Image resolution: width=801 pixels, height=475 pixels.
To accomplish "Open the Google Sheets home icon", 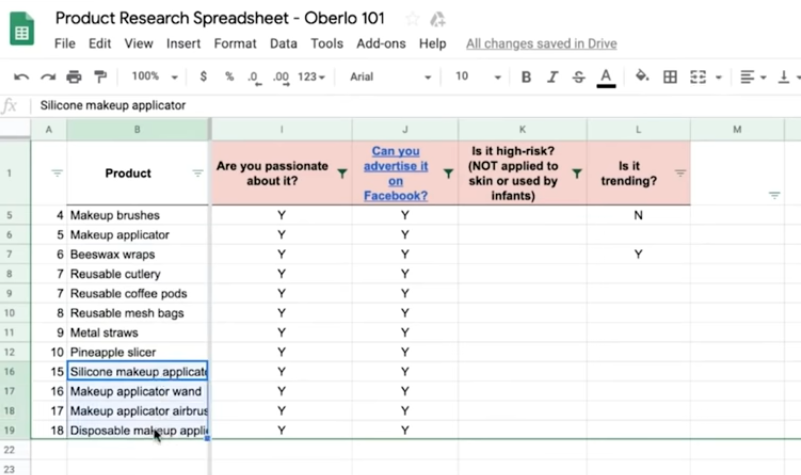I will tap(22, 29).
